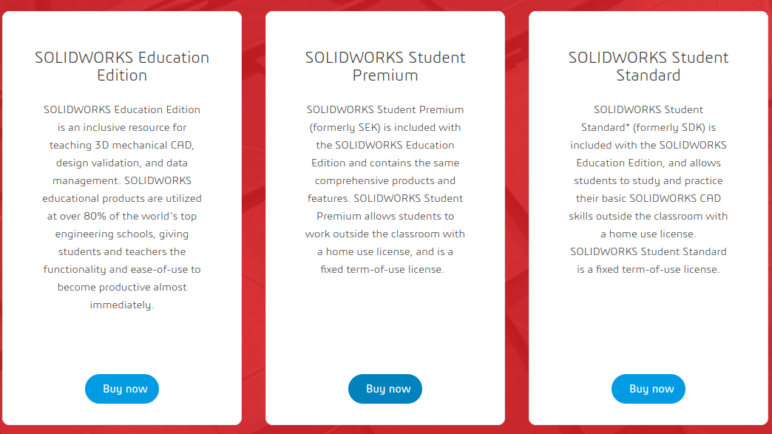Click "a home use license" in Student Standard card
The height and width of the screenshot is (434, 772).
click(x=648, y=234)
